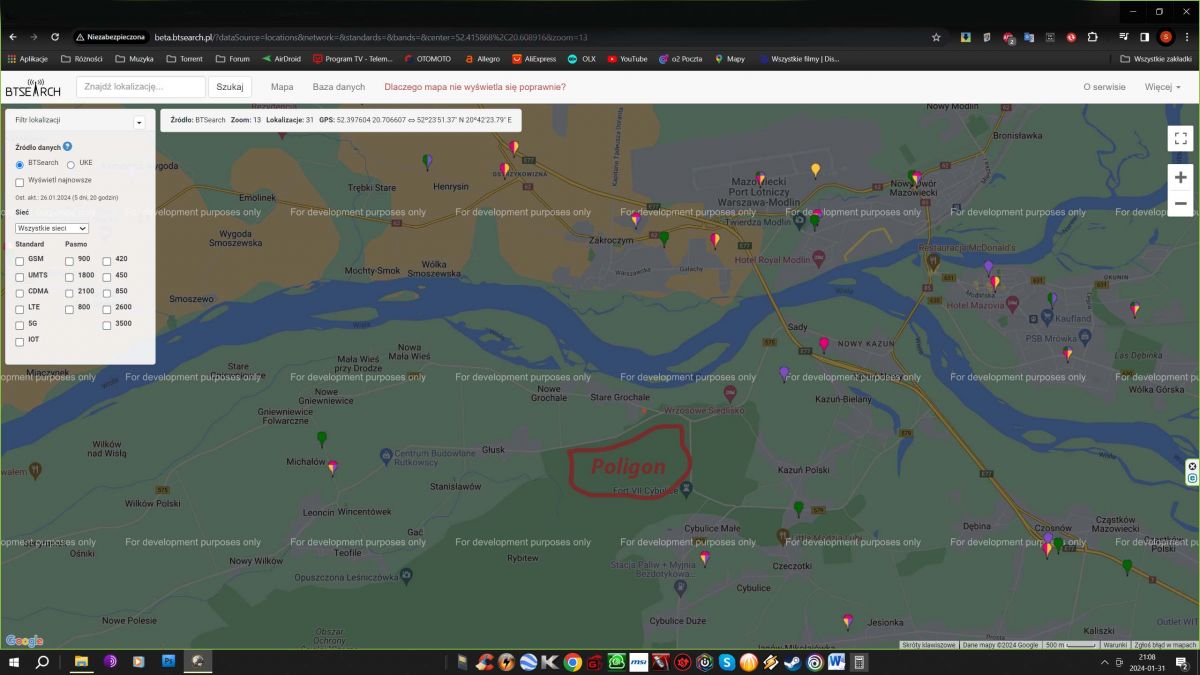Viewport: 1200px width, 675px height.
Task: Check the CDMA standard checkbox
Action: pyautogui.click(x=20, y=293)
